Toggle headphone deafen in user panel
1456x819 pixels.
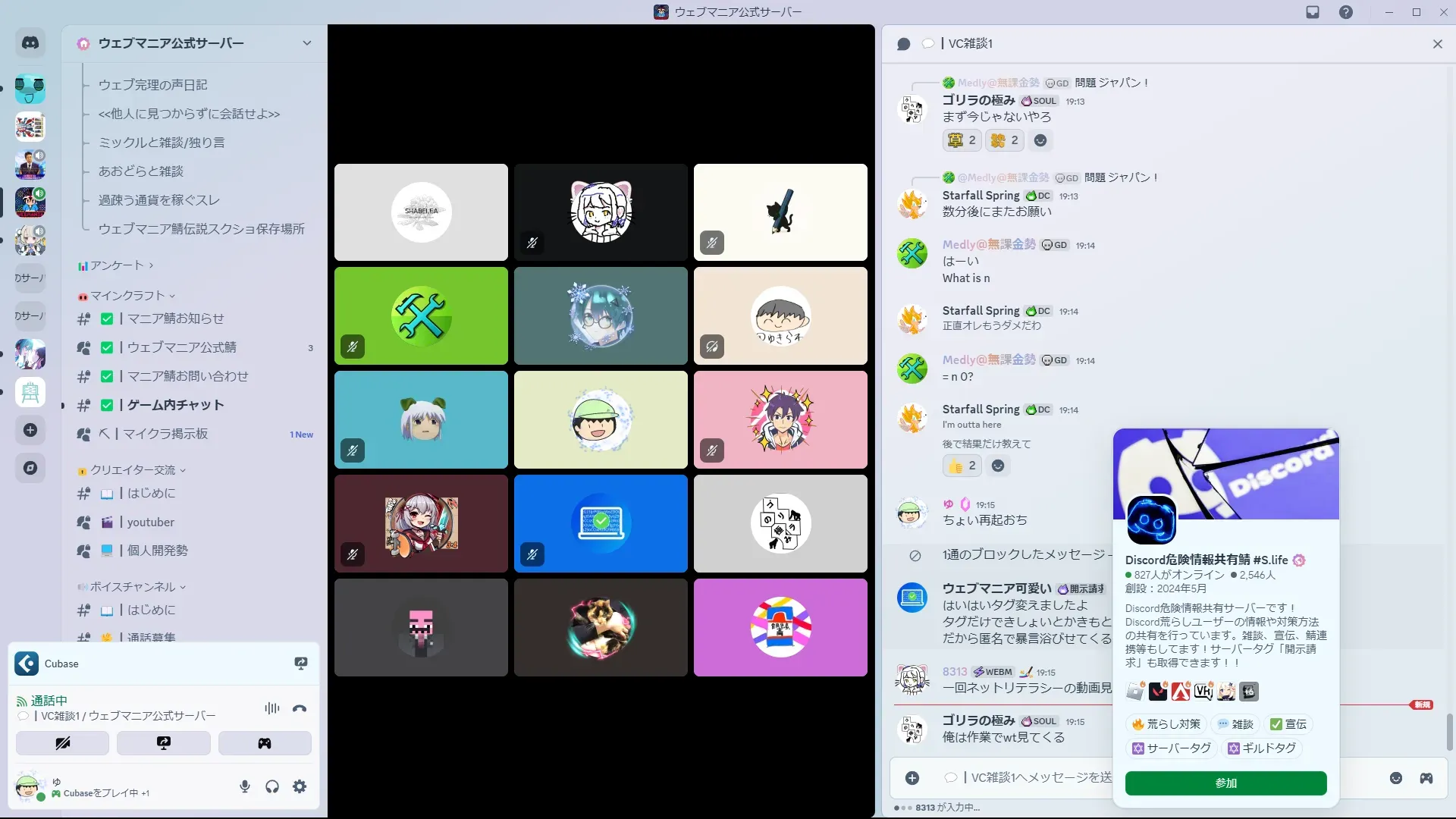pos(272,786)
